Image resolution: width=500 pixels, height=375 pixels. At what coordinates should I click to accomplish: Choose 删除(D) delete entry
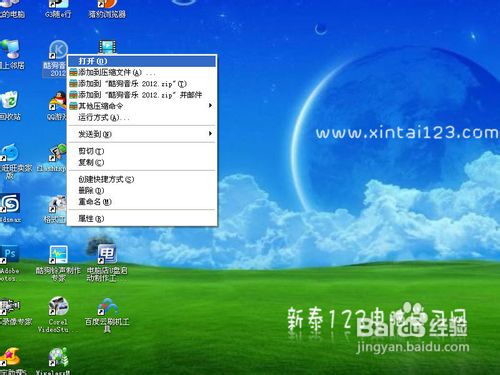pyautogui.click(x=142, y=191)
